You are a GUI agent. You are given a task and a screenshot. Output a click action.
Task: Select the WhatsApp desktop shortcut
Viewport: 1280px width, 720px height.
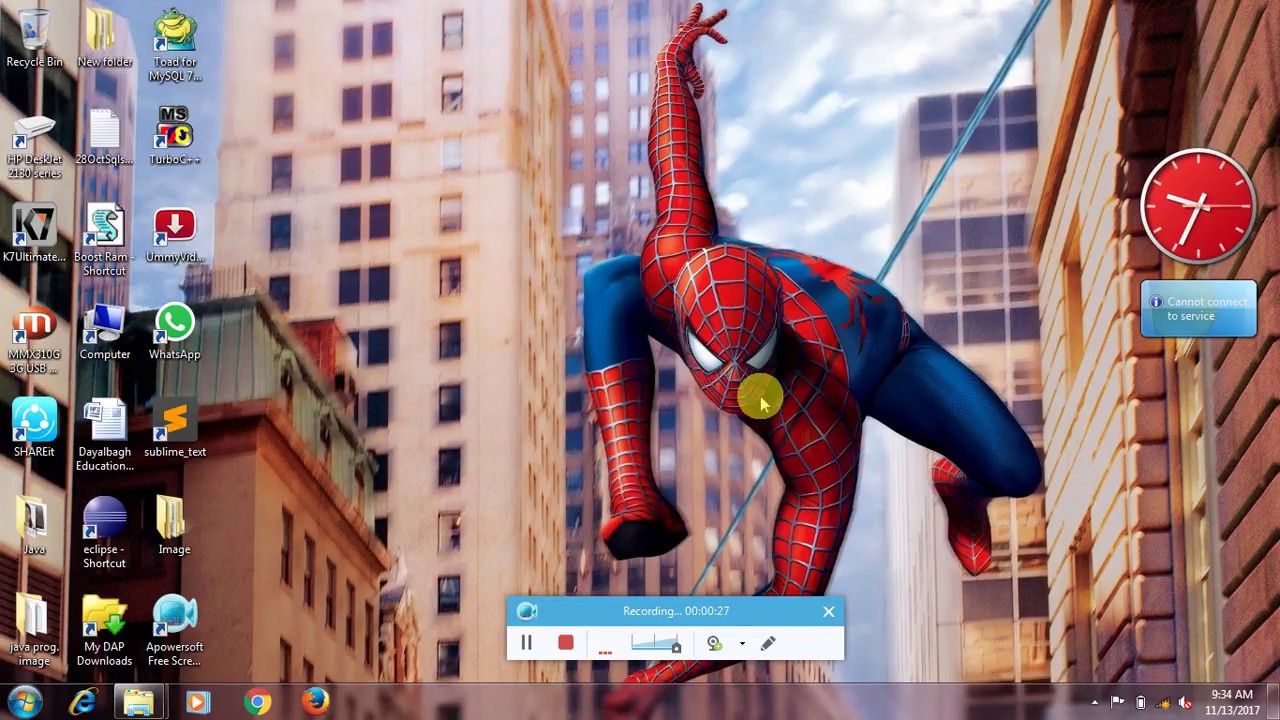pyautogui.click(x=175, y=332)
